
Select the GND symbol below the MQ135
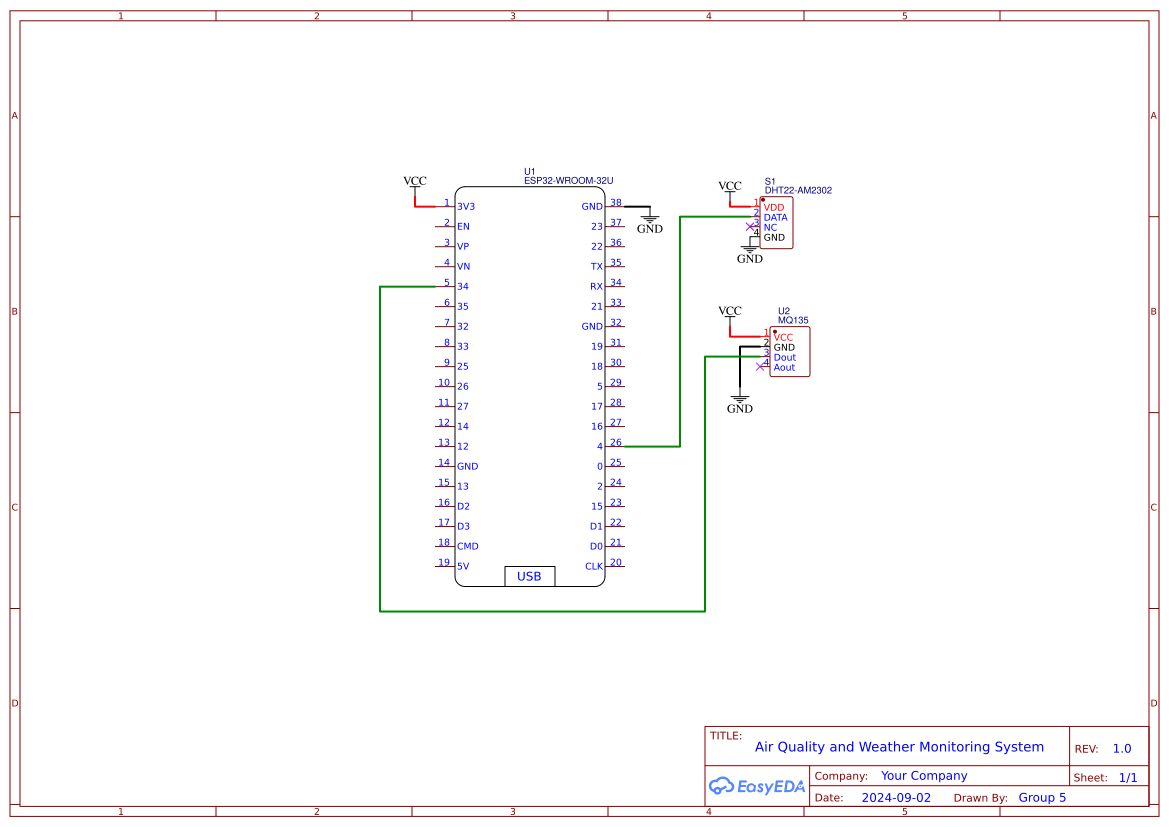[x=739, y=398]
